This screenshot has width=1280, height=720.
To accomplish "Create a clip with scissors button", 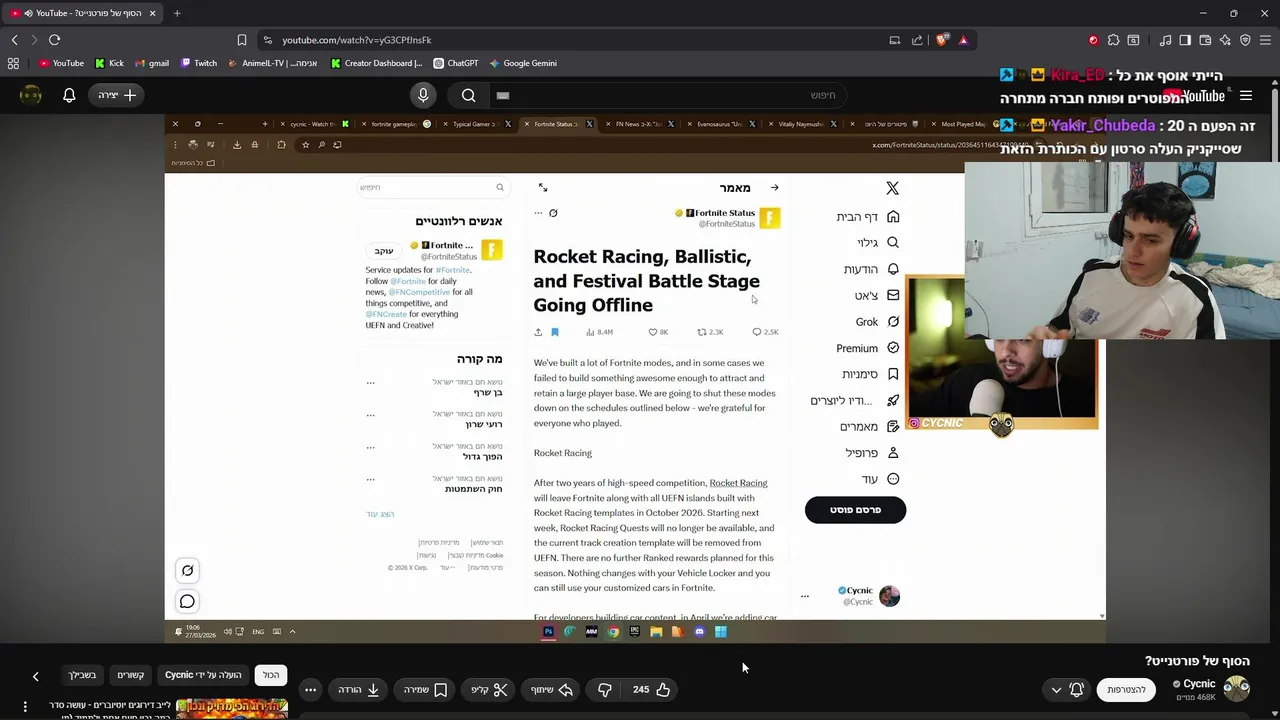I will click(489, 690).
